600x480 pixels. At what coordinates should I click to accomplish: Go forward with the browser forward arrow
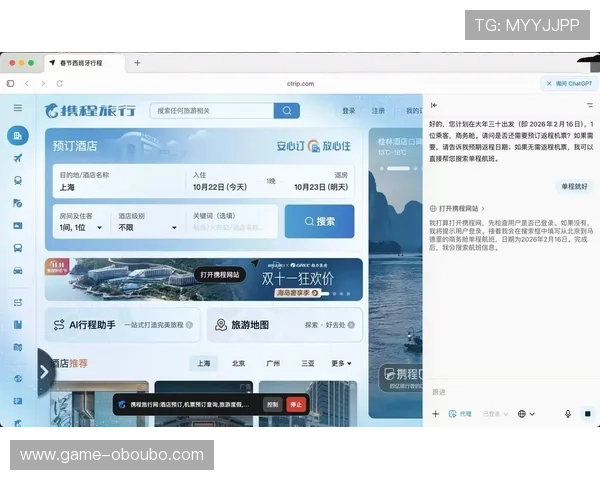click(43, 83)
